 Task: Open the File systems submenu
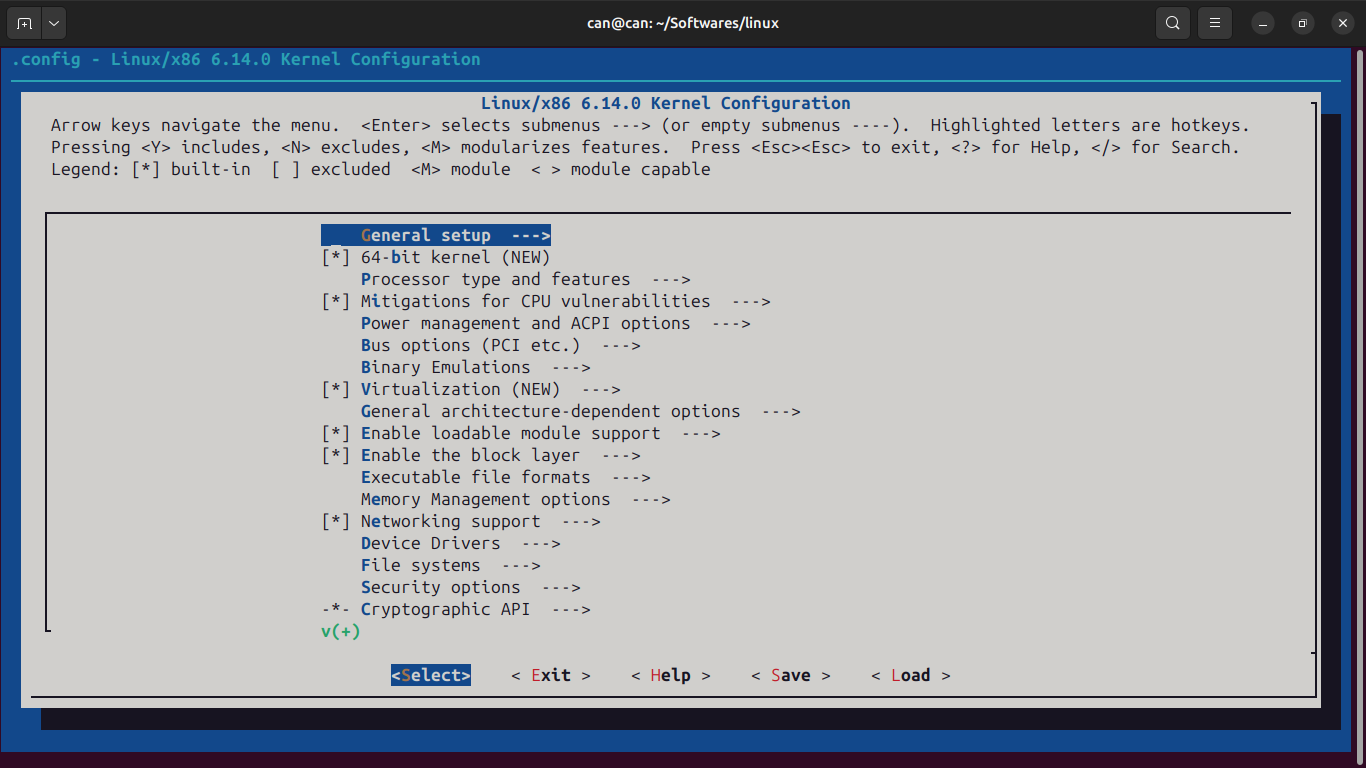[451, 565]
